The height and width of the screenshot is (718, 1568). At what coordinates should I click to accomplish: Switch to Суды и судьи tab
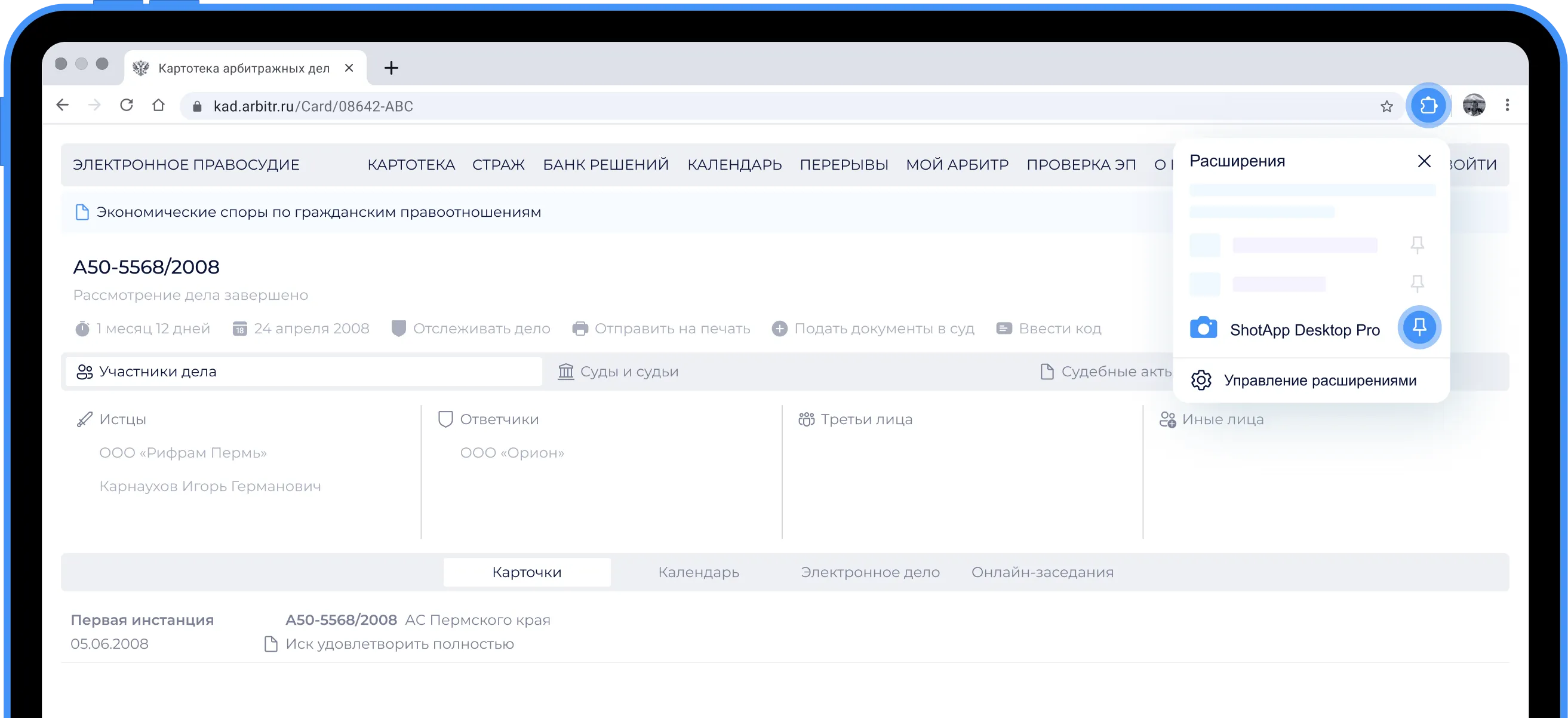(618, 372)
